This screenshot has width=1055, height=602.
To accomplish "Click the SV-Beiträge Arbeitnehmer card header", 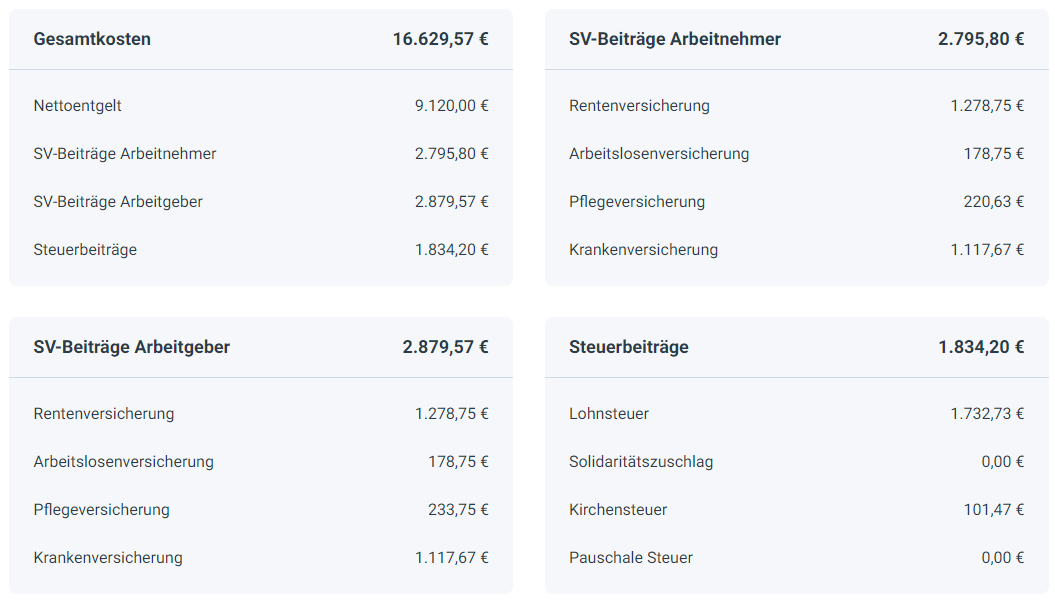I will (x=797, y=39).
